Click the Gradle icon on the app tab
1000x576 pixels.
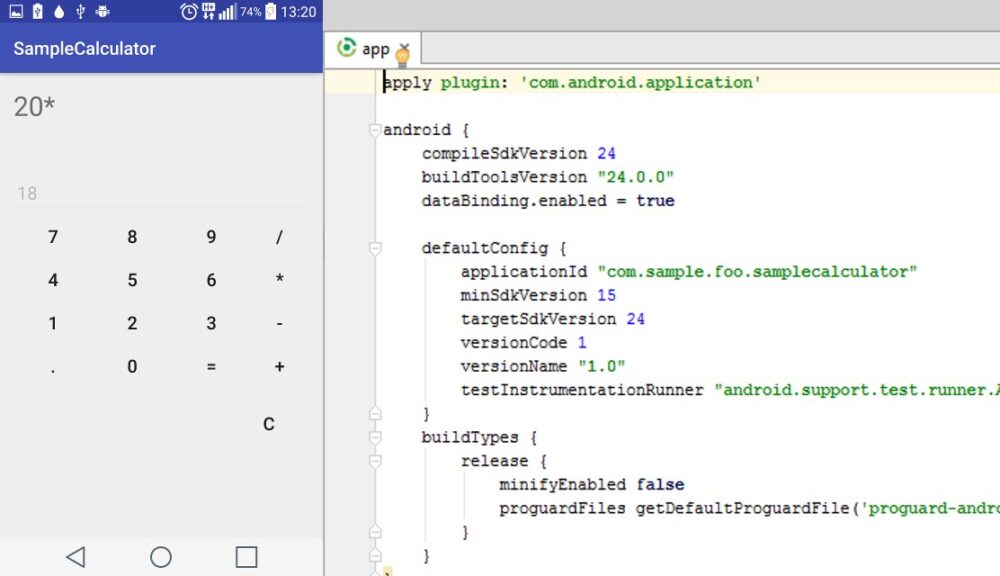click(347, 47)
